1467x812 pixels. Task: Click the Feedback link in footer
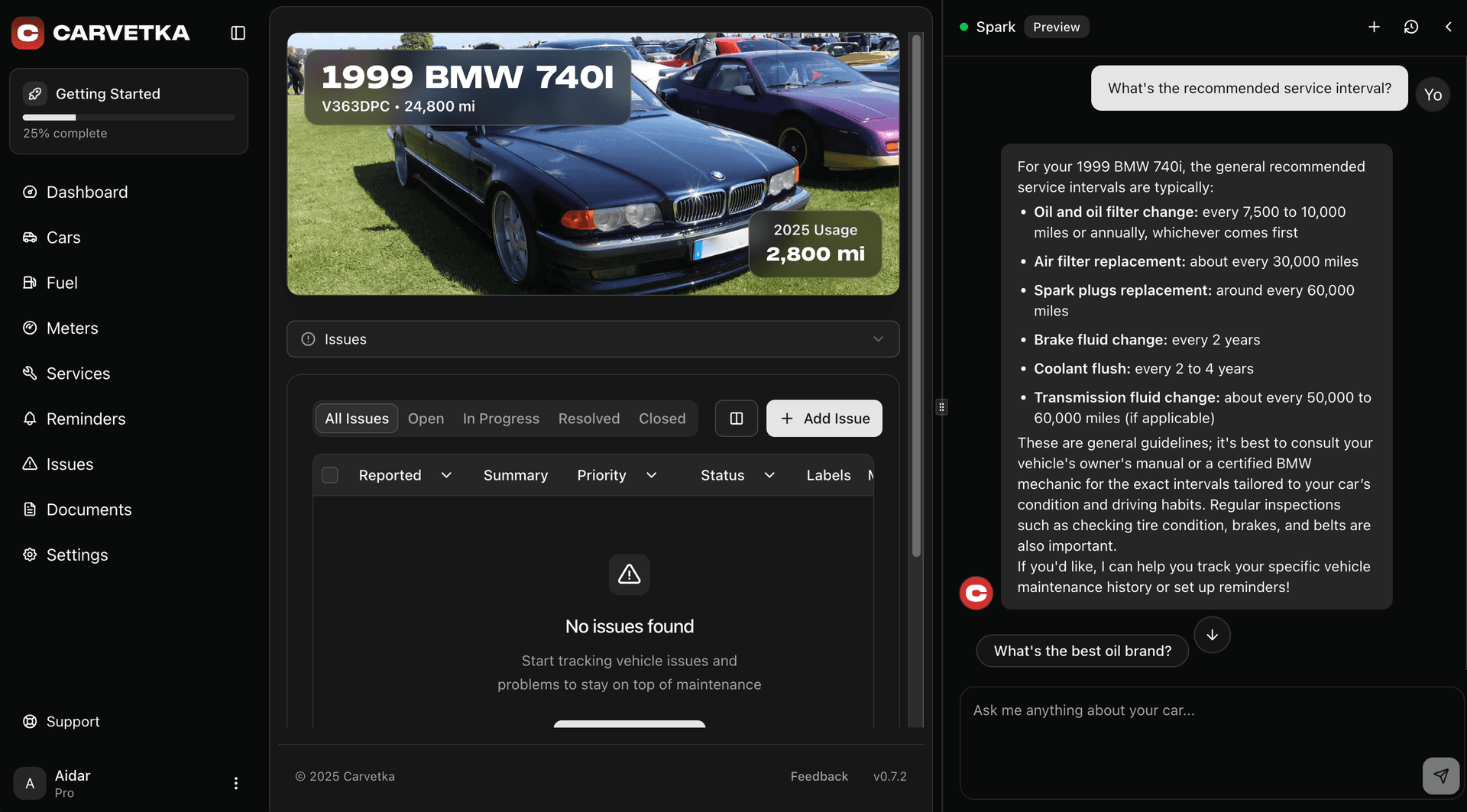coord(819,776)
